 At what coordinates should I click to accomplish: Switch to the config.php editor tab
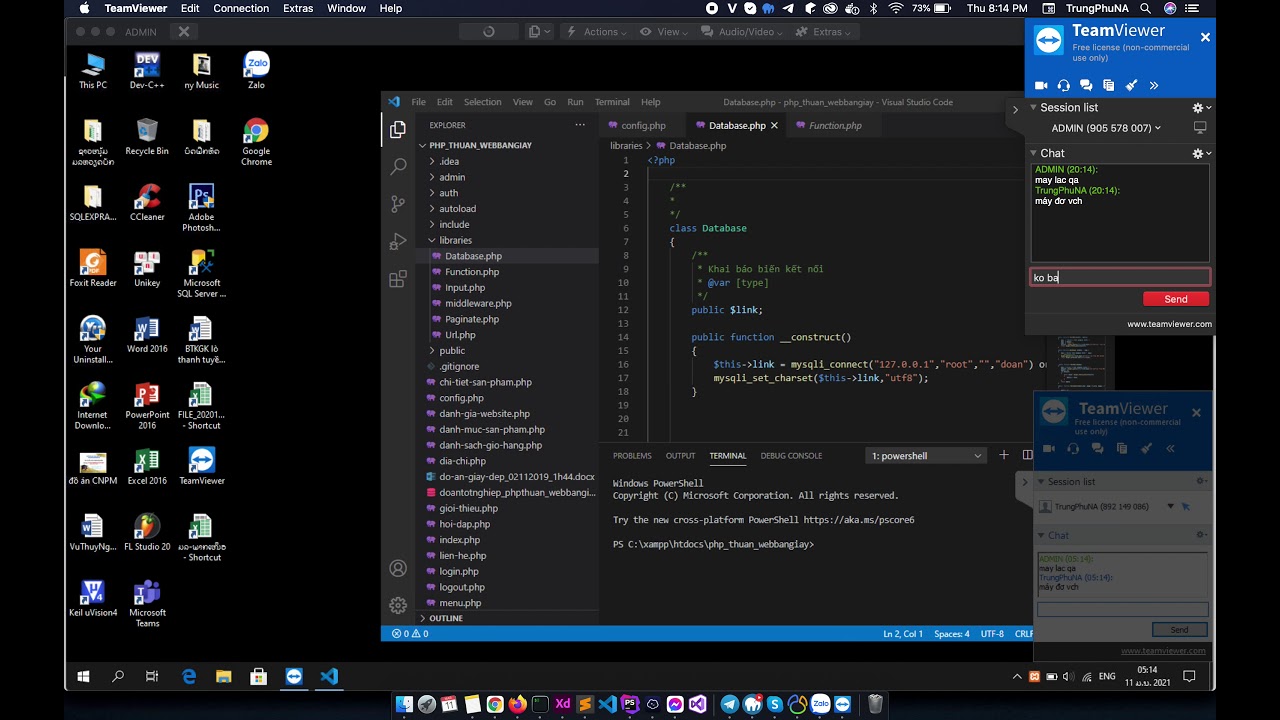(x=642, y=126)
